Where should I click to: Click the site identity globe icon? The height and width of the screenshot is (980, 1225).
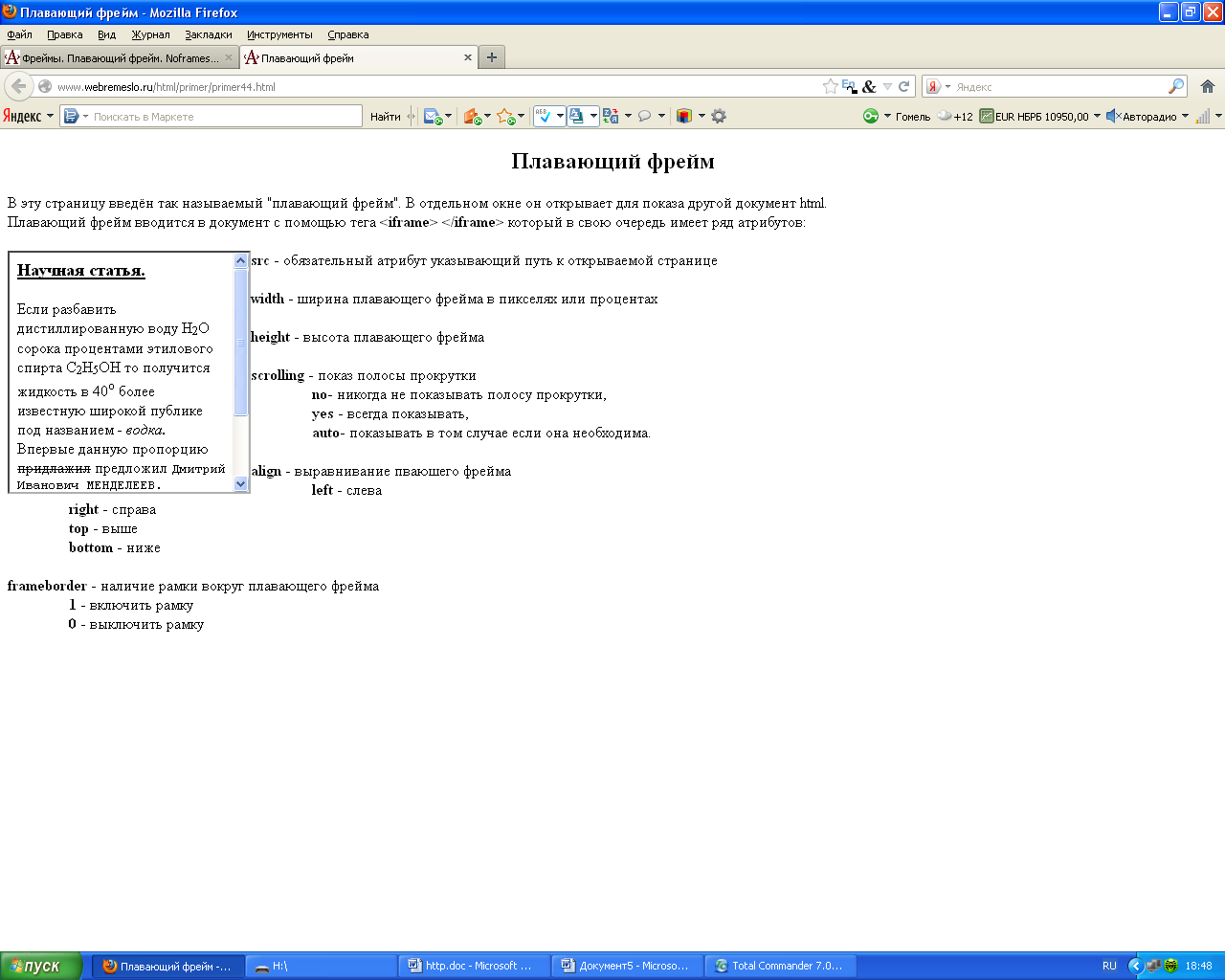click(45, 86)
